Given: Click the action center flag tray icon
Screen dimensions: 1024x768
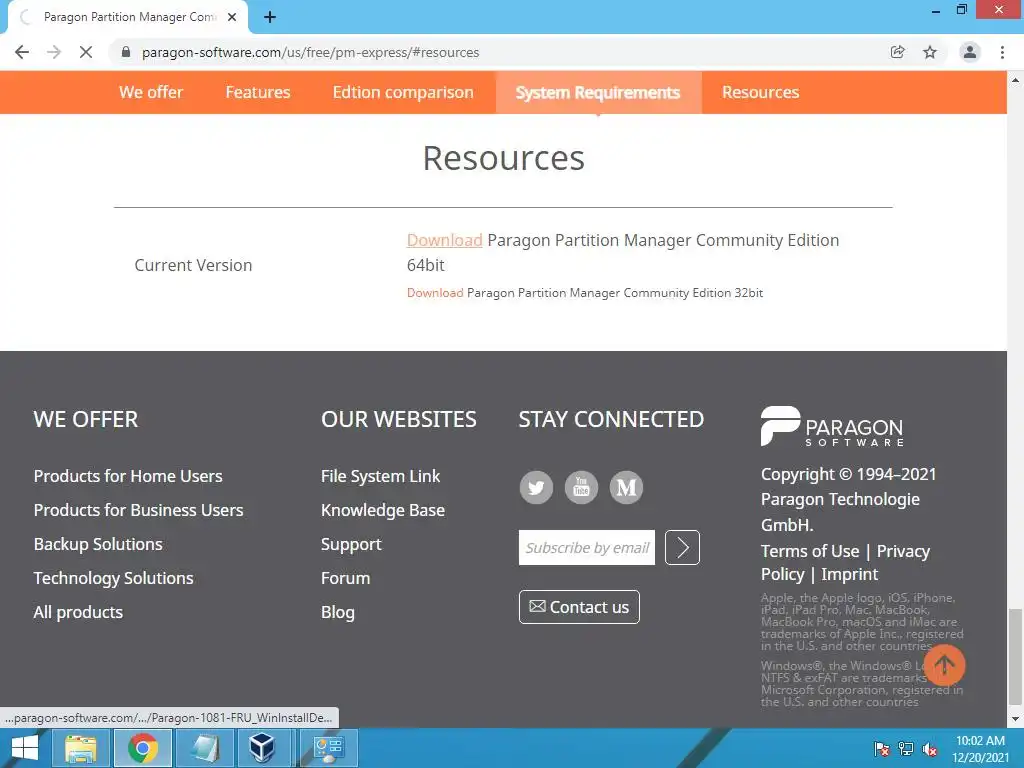Looking at the screenshot, I should (882, 749).
